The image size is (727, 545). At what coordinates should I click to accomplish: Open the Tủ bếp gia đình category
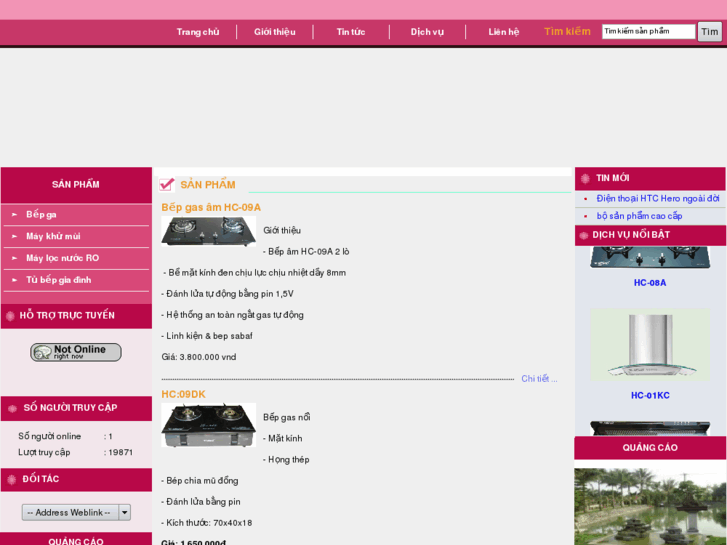tap(58, 280)
